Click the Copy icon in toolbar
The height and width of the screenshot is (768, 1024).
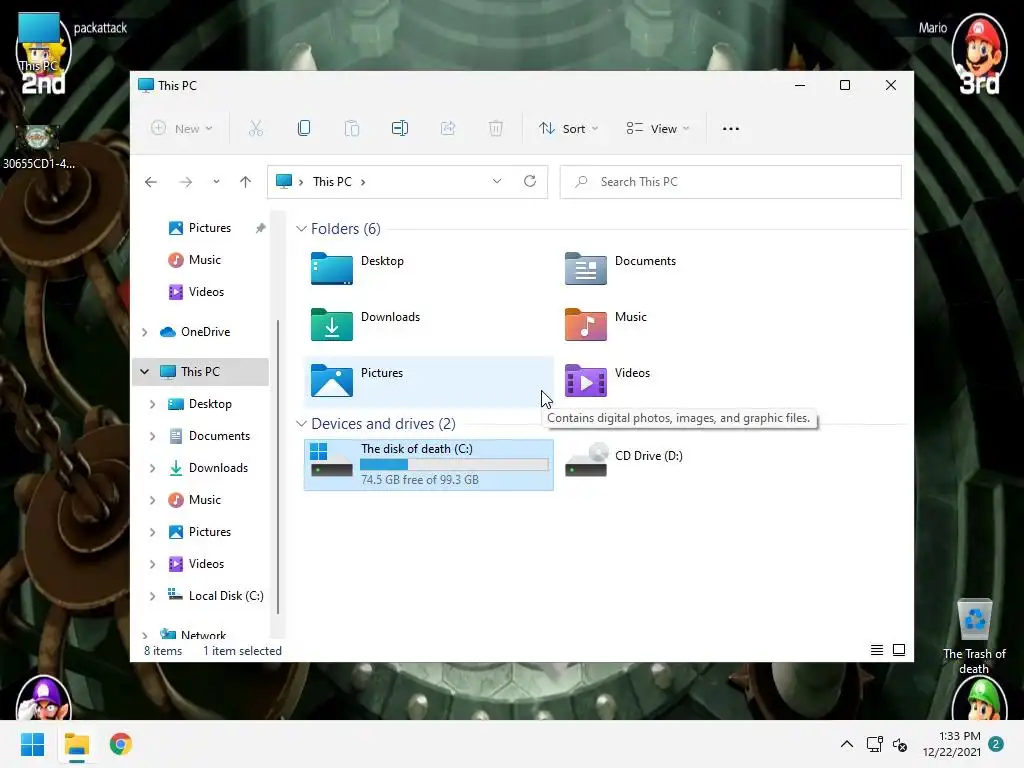coord(304,129)
